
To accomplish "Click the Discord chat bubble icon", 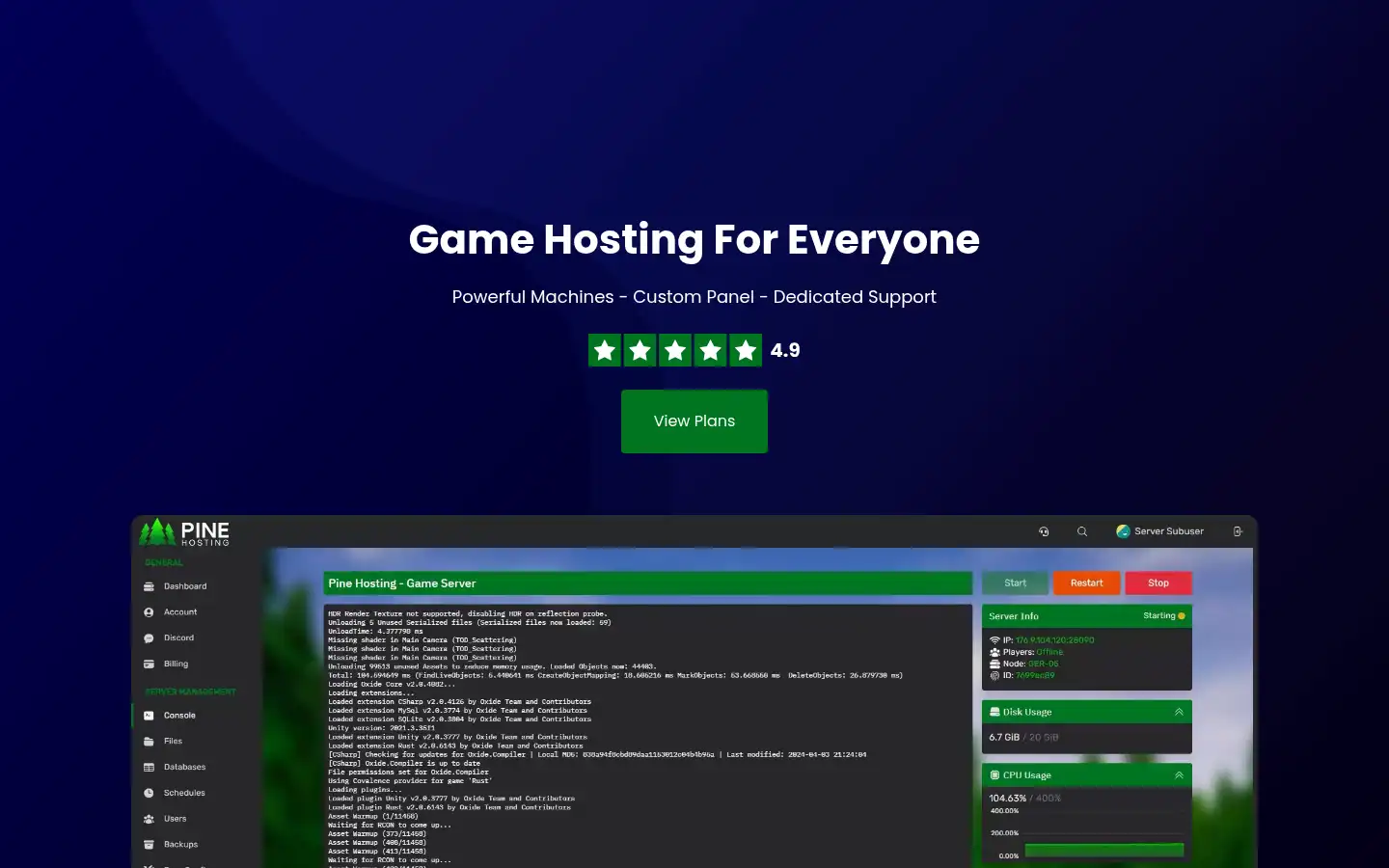I will point(149,638).
